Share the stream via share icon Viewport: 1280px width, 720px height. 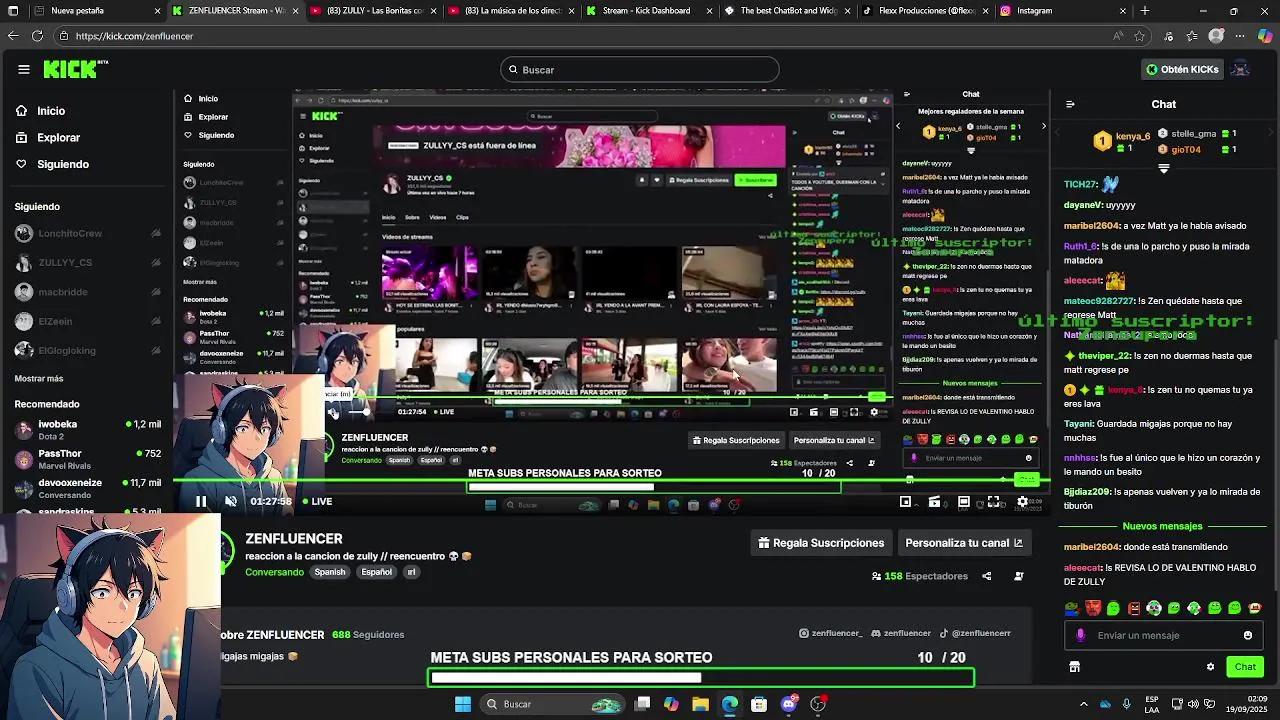click(986, 576)
